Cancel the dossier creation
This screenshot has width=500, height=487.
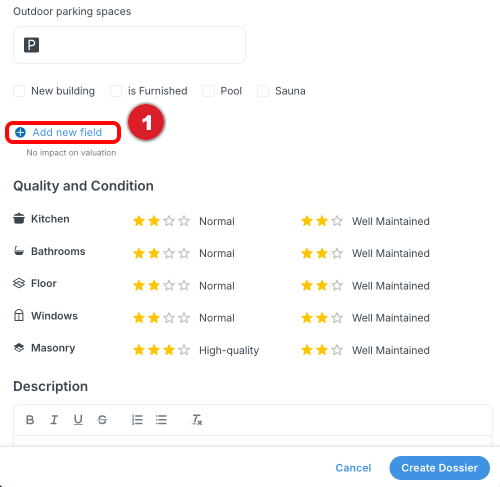click(353, 468)
